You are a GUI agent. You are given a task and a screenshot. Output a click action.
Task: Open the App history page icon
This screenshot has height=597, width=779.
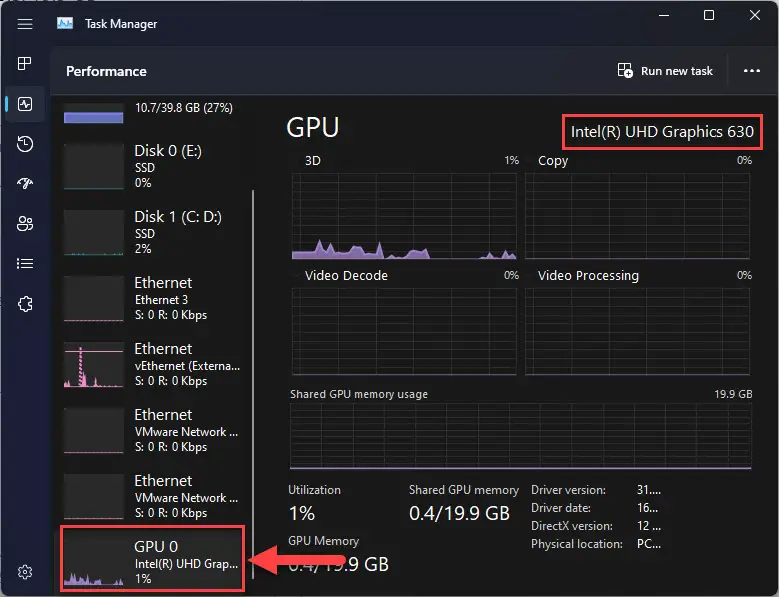[25, 144]
